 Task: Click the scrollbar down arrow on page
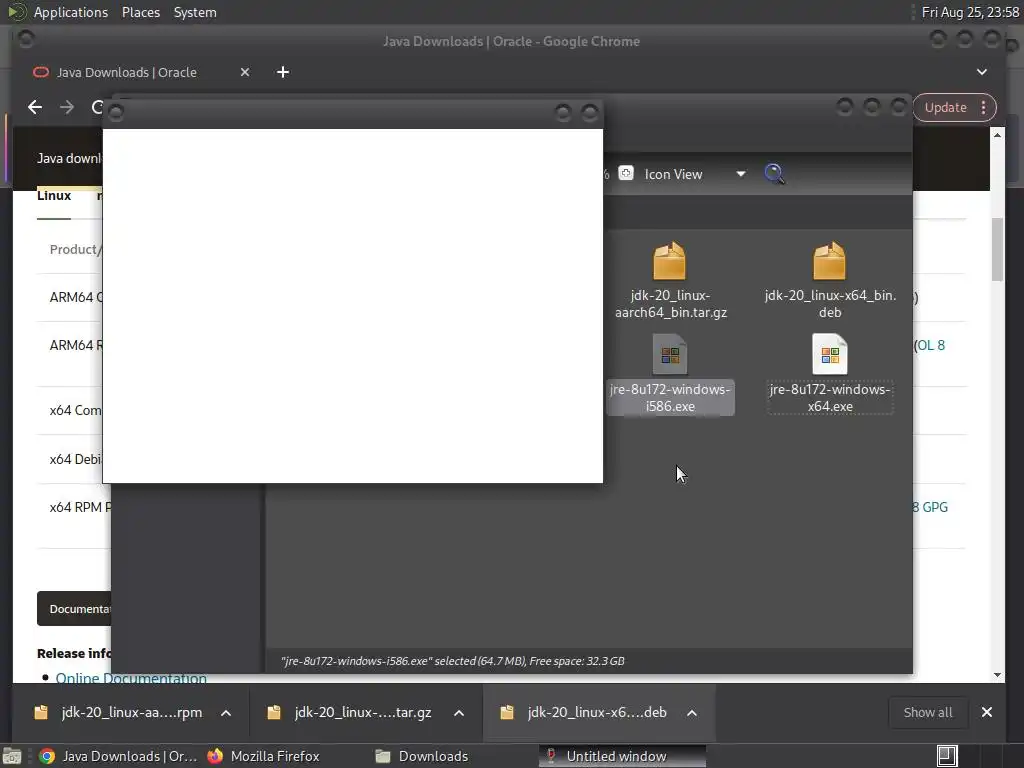pyautogui.click(x=997, y=675)
